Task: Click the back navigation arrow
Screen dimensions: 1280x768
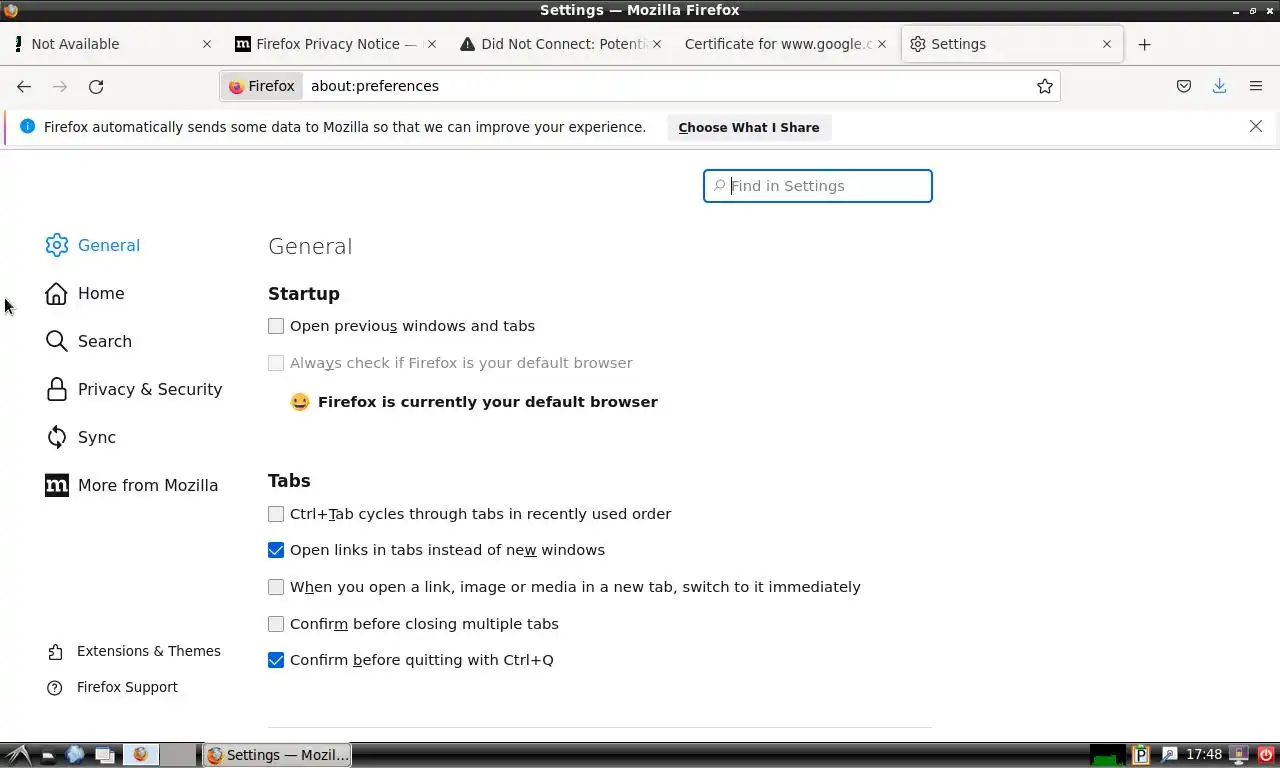Action: click(x=24, y=86)
